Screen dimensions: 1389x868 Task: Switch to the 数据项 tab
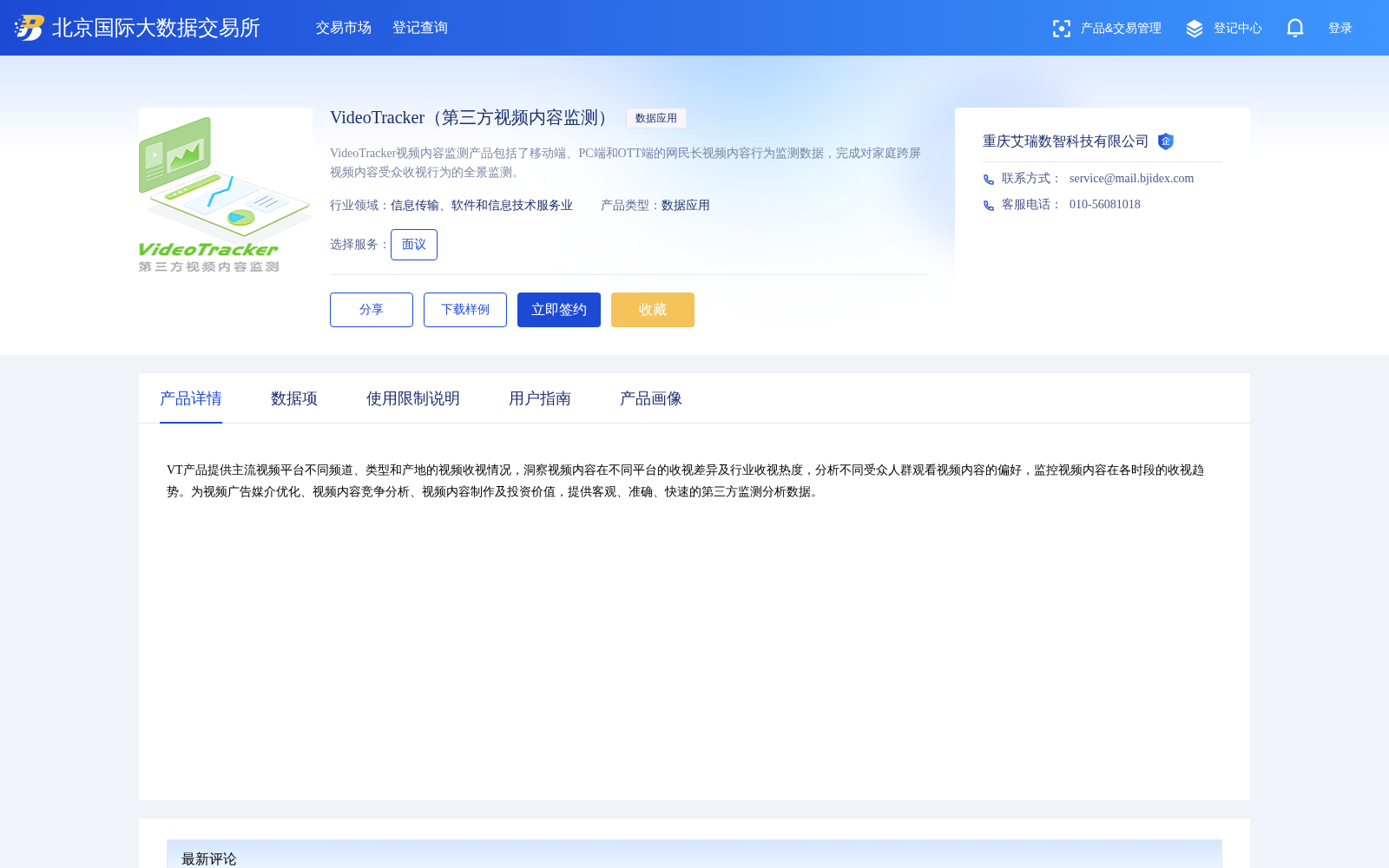pyautogui.click(x=294, y=398)
